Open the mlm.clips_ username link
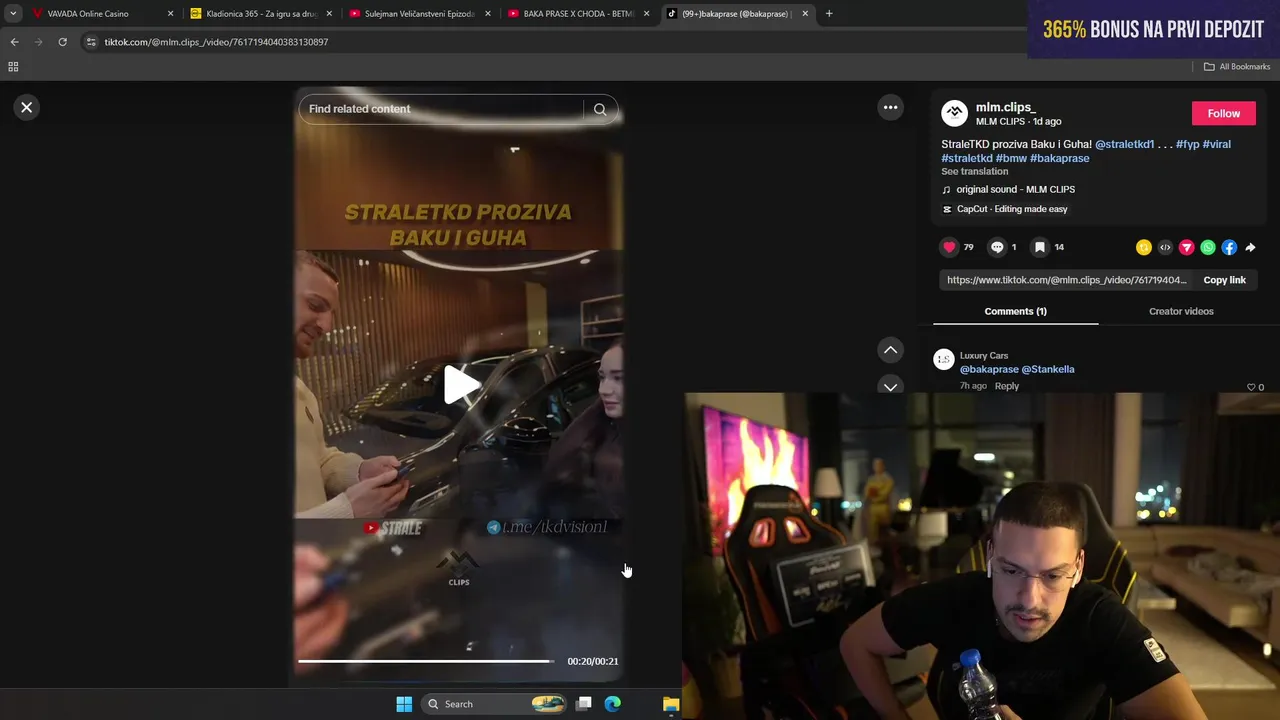 click(x=1005, y=107)
